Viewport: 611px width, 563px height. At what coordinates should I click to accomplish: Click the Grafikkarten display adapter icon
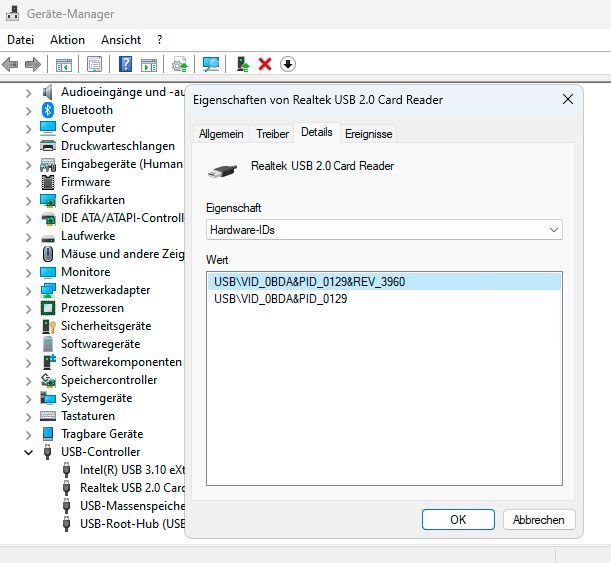coord(48,200)
